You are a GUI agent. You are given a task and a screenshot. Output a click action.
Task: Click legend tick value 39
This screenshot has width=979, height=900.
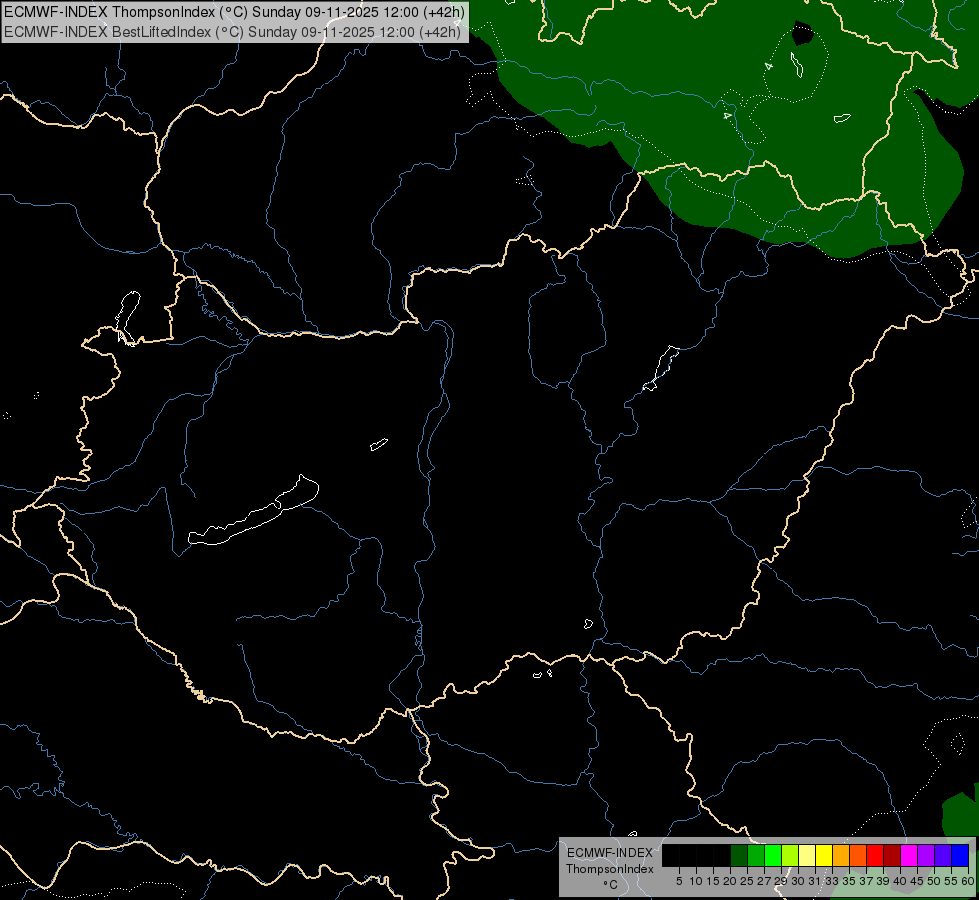point(883,881)
